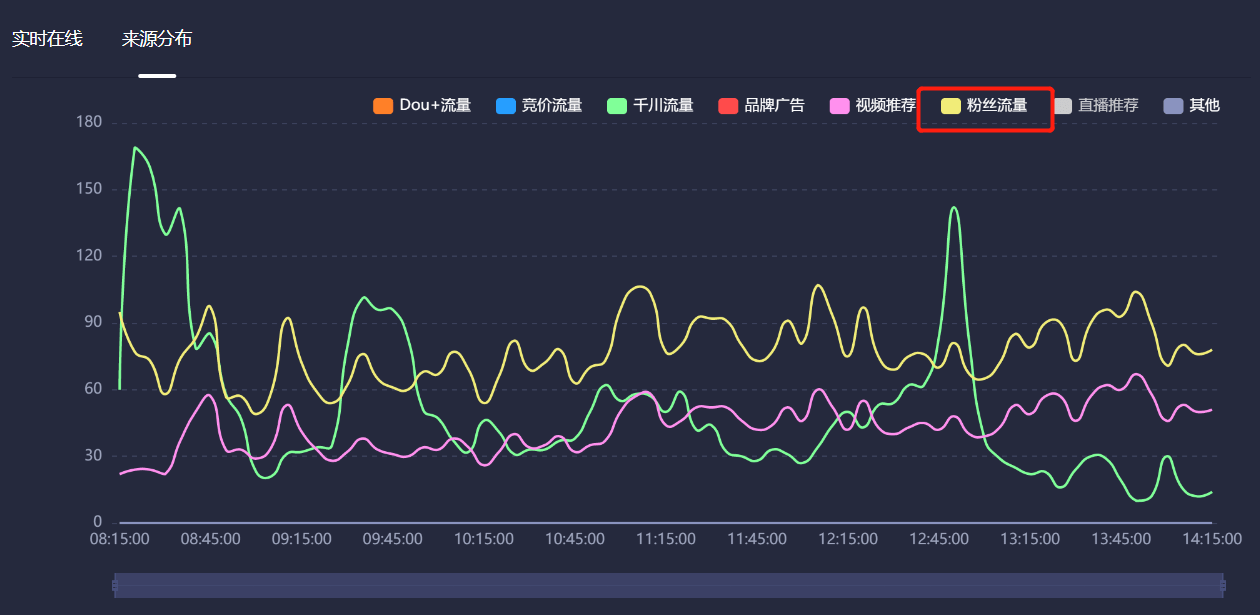Click the 90 y-axis value
Screen dimensions: 1260x615
93,322
